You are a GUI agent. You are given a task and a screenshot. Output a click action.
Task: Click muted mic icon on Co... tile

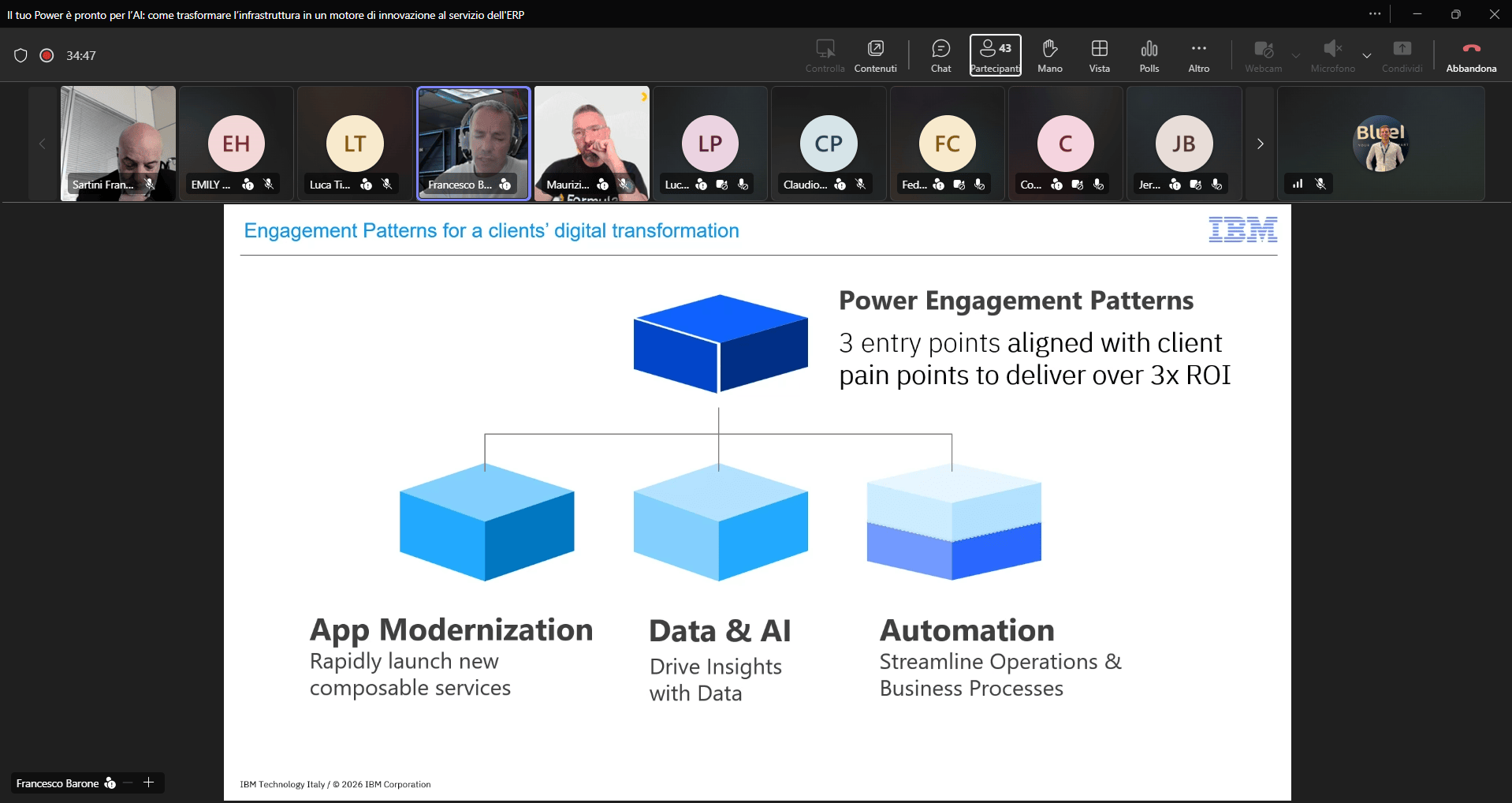[x=1099, y=185]
